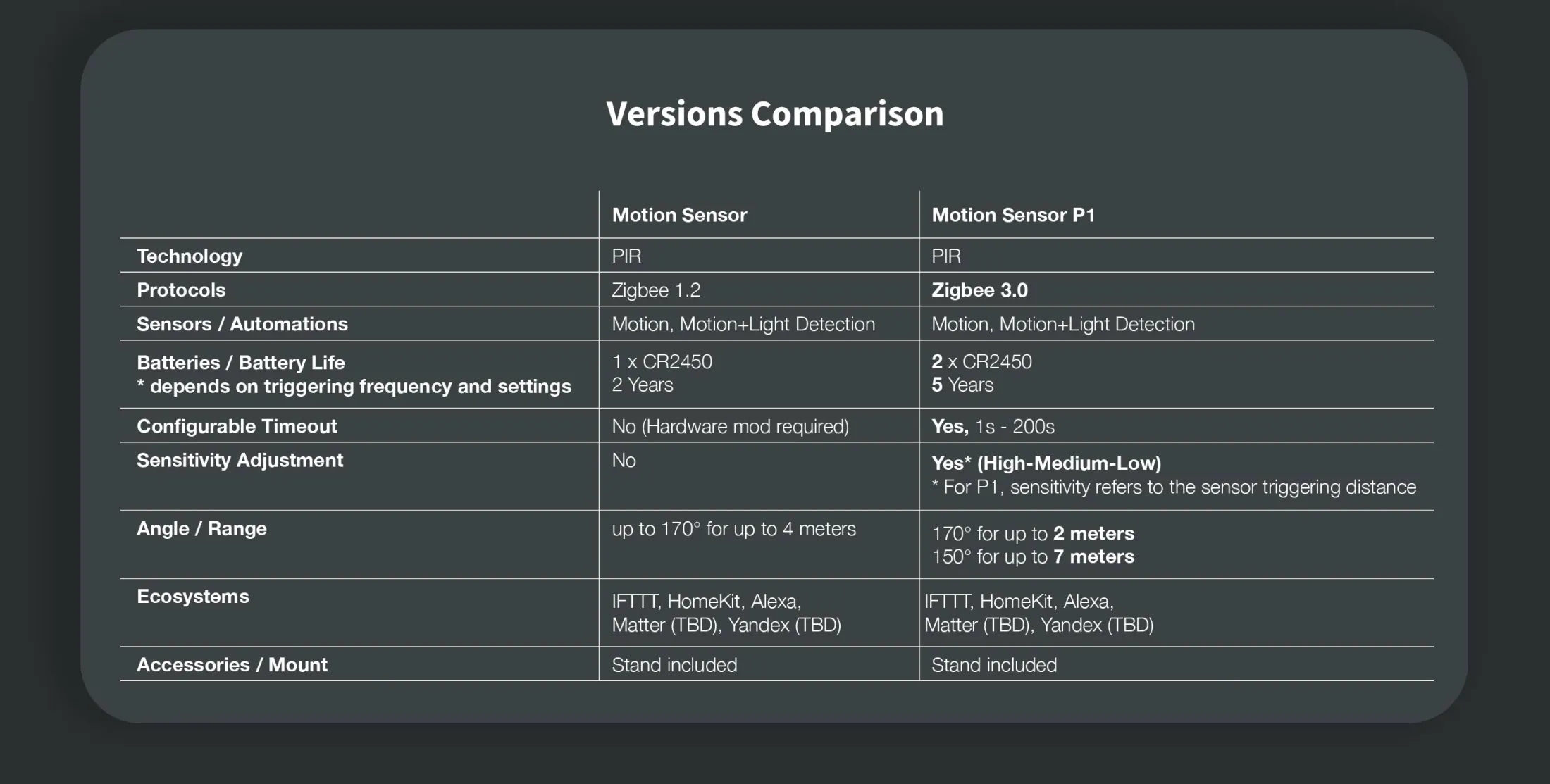This screenshot has height=784, width=1550.
Task: Select the Angle / Range row label
Action: [201, 529]
